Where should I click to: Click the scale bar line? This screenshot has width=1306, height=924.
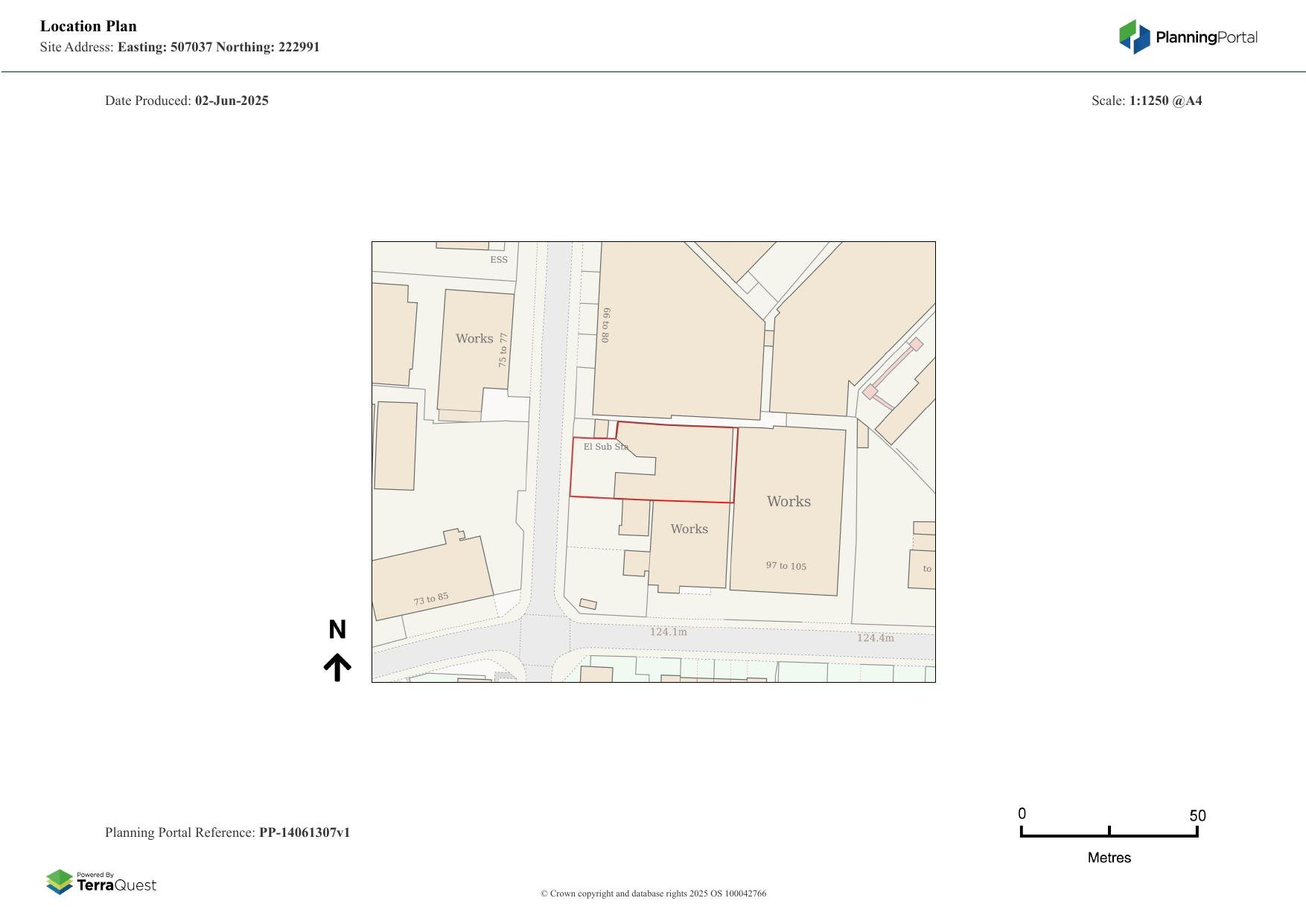pyautogui.click(x=1109, y=835)
